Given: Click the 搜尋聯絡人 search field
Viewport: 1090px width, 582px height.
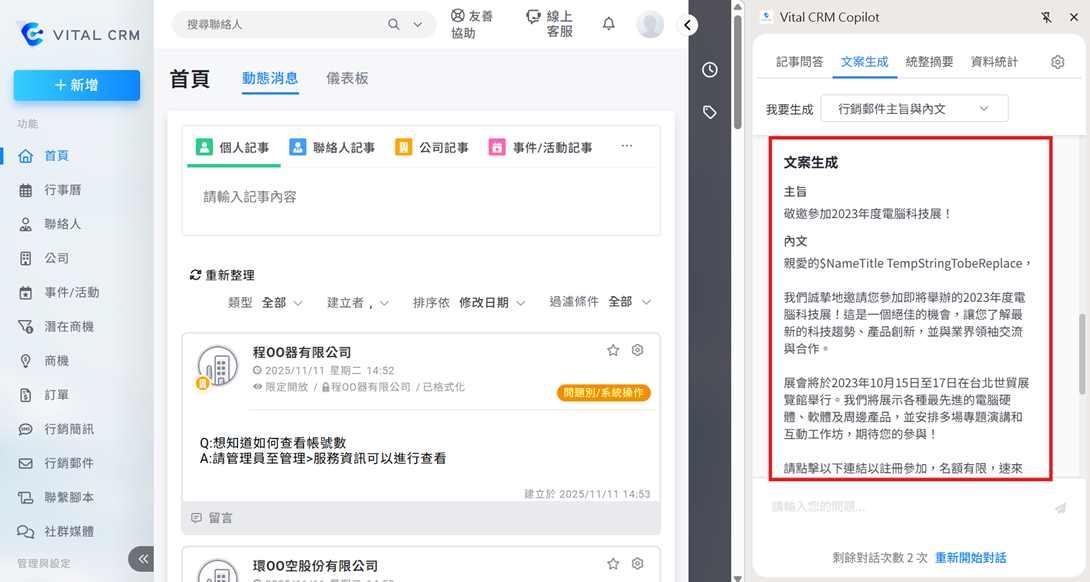Looking at the screenshot, I should coord(283,24).
